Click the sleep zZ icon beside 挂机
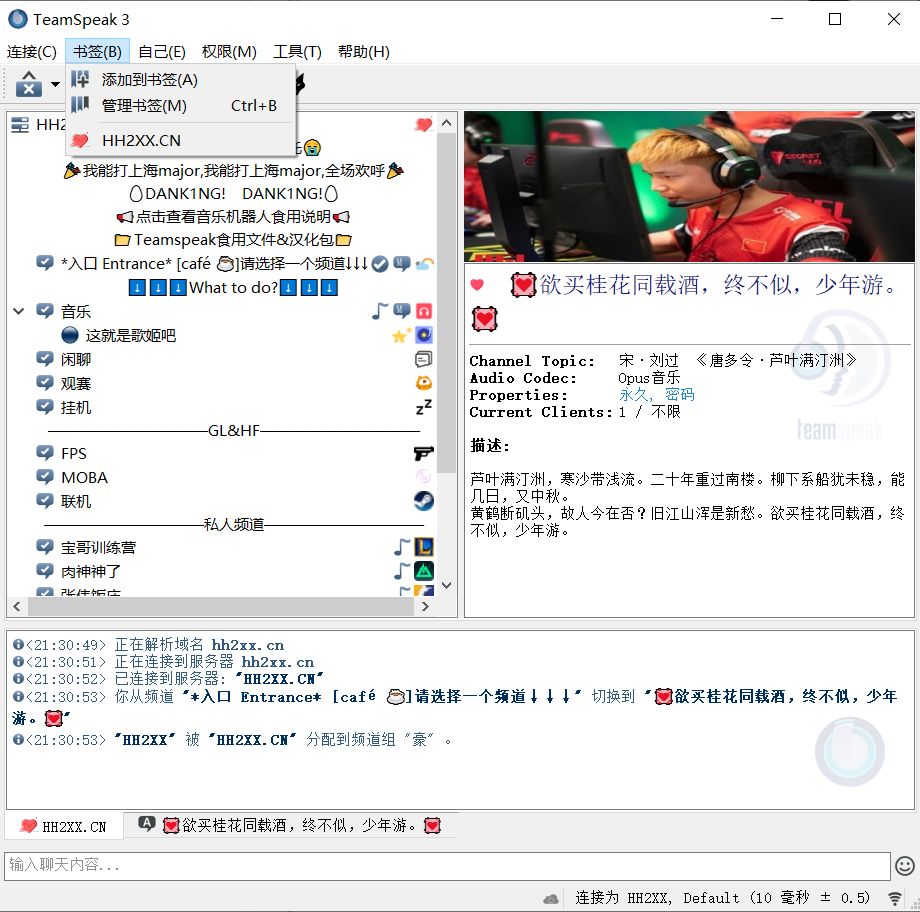The image size is (920, 912). coord(424,407)
